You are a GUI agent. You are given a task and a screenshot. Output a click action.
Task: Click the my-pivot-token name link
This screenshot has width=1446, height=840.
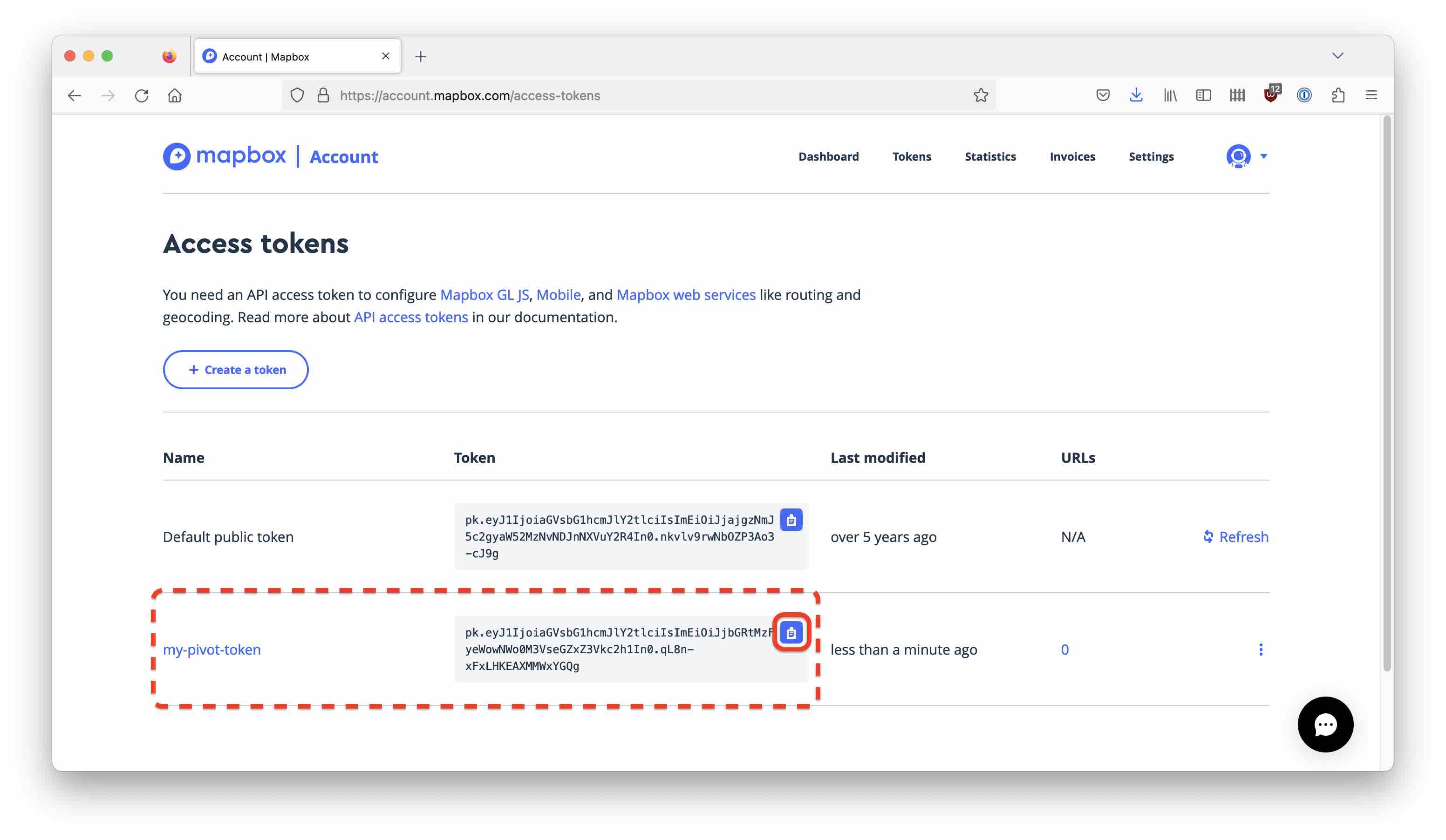tap(212, 649)
